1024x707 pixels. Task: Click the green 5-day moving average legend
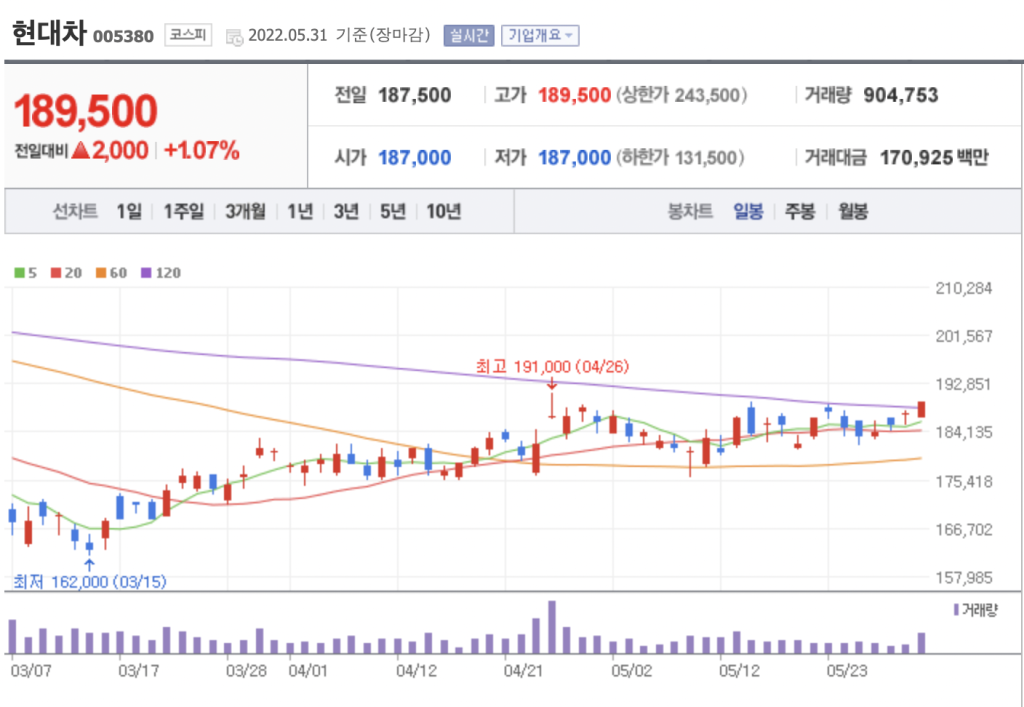25,272
